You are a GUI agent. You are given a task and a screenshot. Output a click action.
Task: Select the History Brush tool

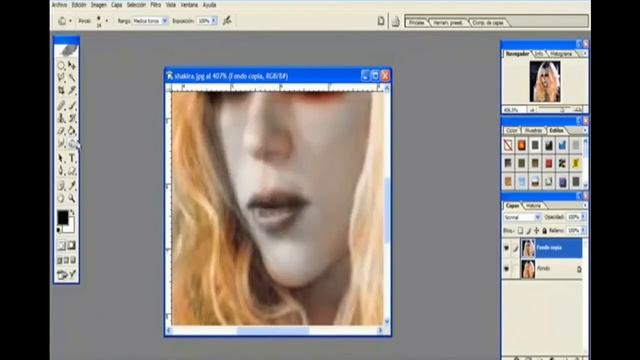pos(72,118)
